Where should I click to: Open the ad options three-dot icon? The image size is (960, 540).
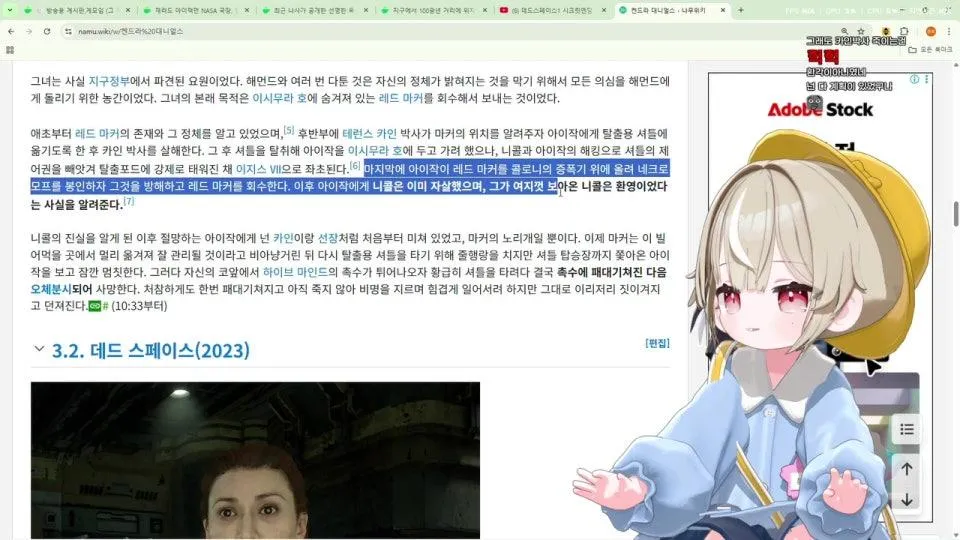point(926,80)
